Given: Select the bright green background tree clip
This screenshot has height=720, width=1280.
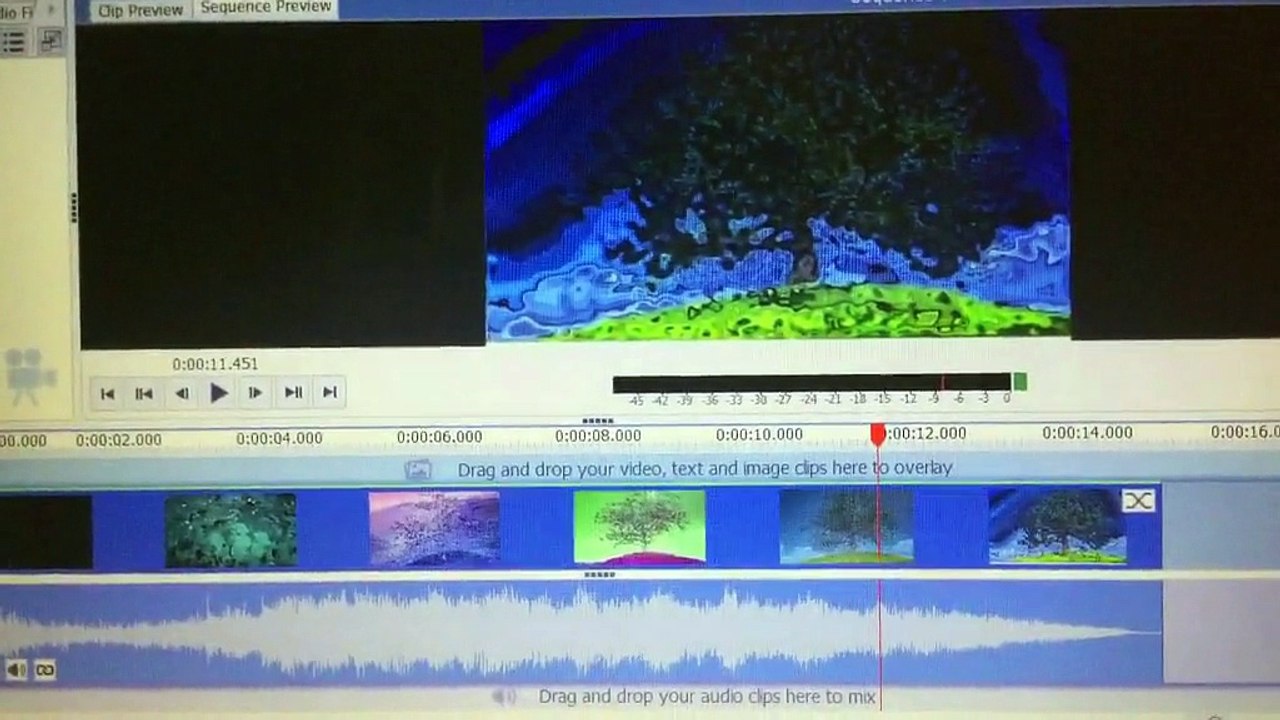Looking at the screenshot, I should (x=639, y=527).
